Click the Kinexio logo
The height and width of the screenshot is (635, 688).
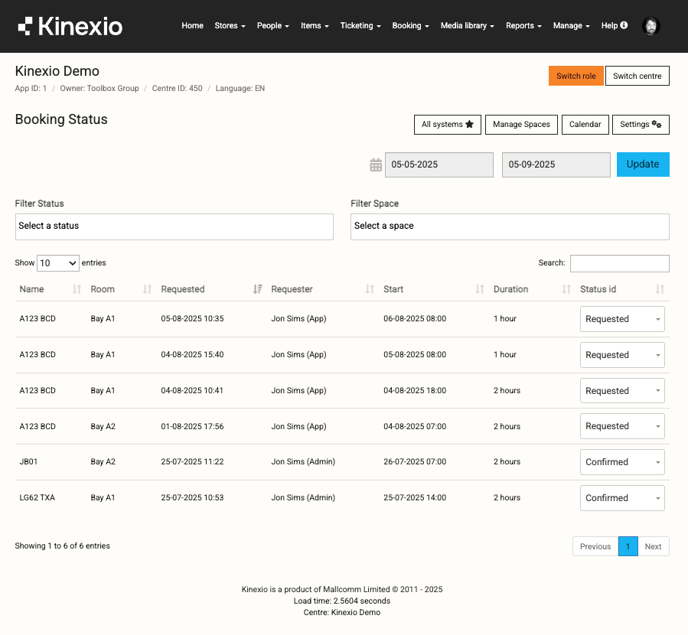pos(70,26)
